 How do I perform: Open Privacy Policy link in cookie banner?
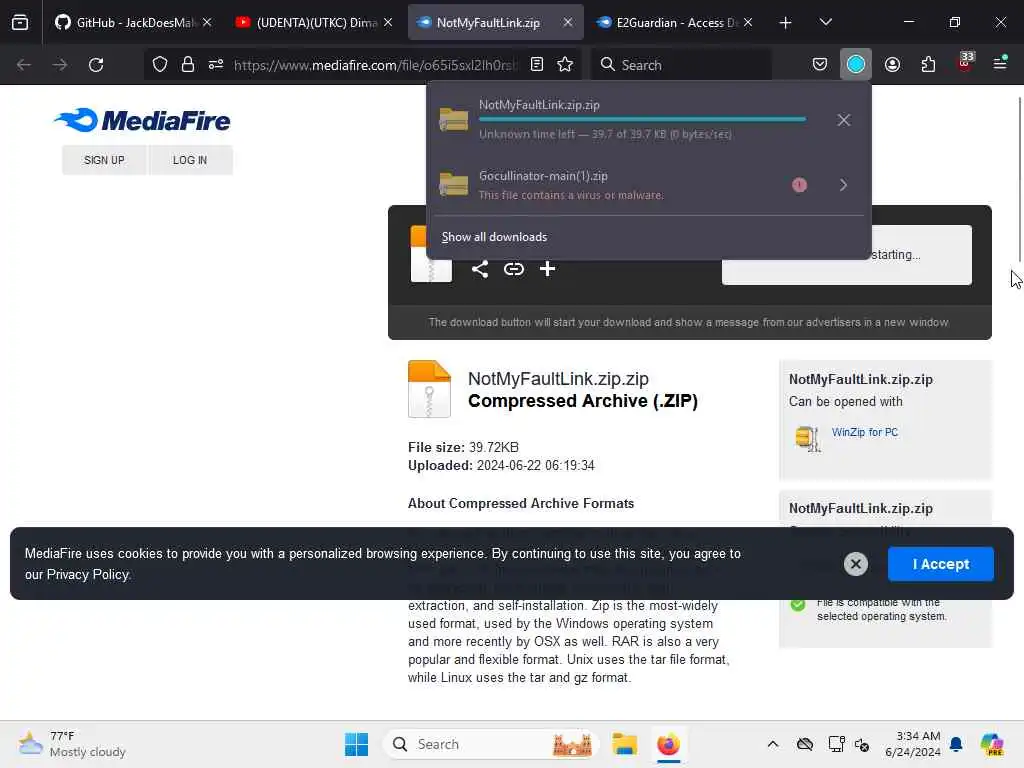click(x=88, y=575)
